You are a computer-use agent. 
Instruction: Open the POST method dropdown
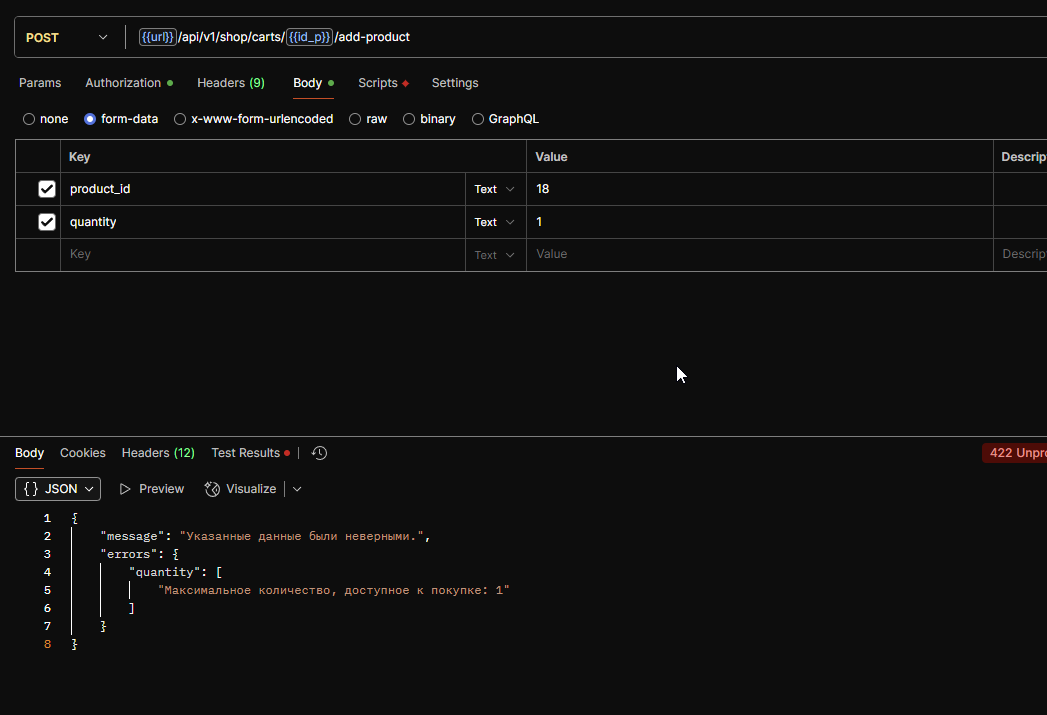coord(66,37)
